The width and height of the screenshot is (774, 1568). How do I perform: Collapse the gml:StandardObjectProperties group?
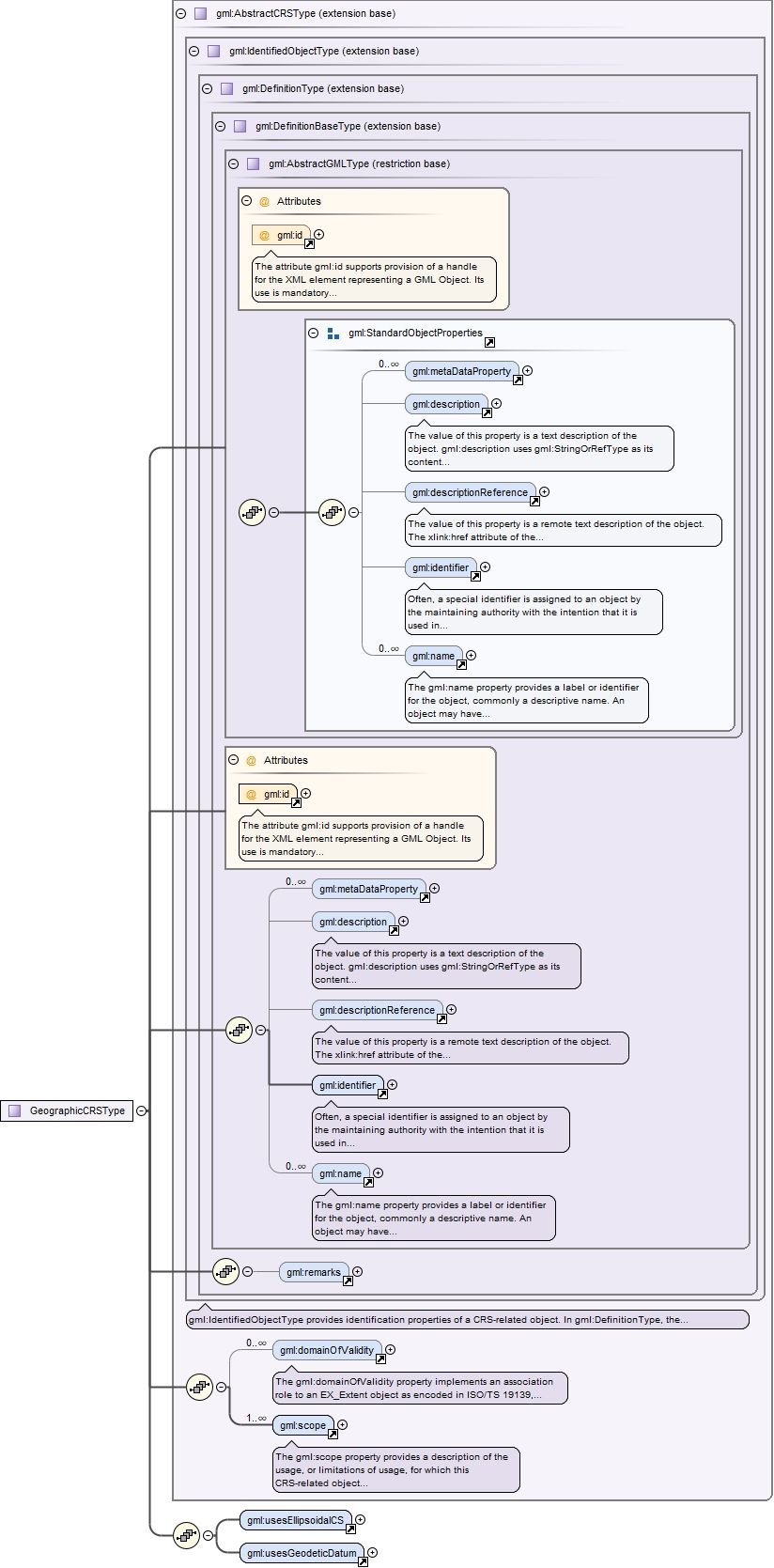coord(314,333)
